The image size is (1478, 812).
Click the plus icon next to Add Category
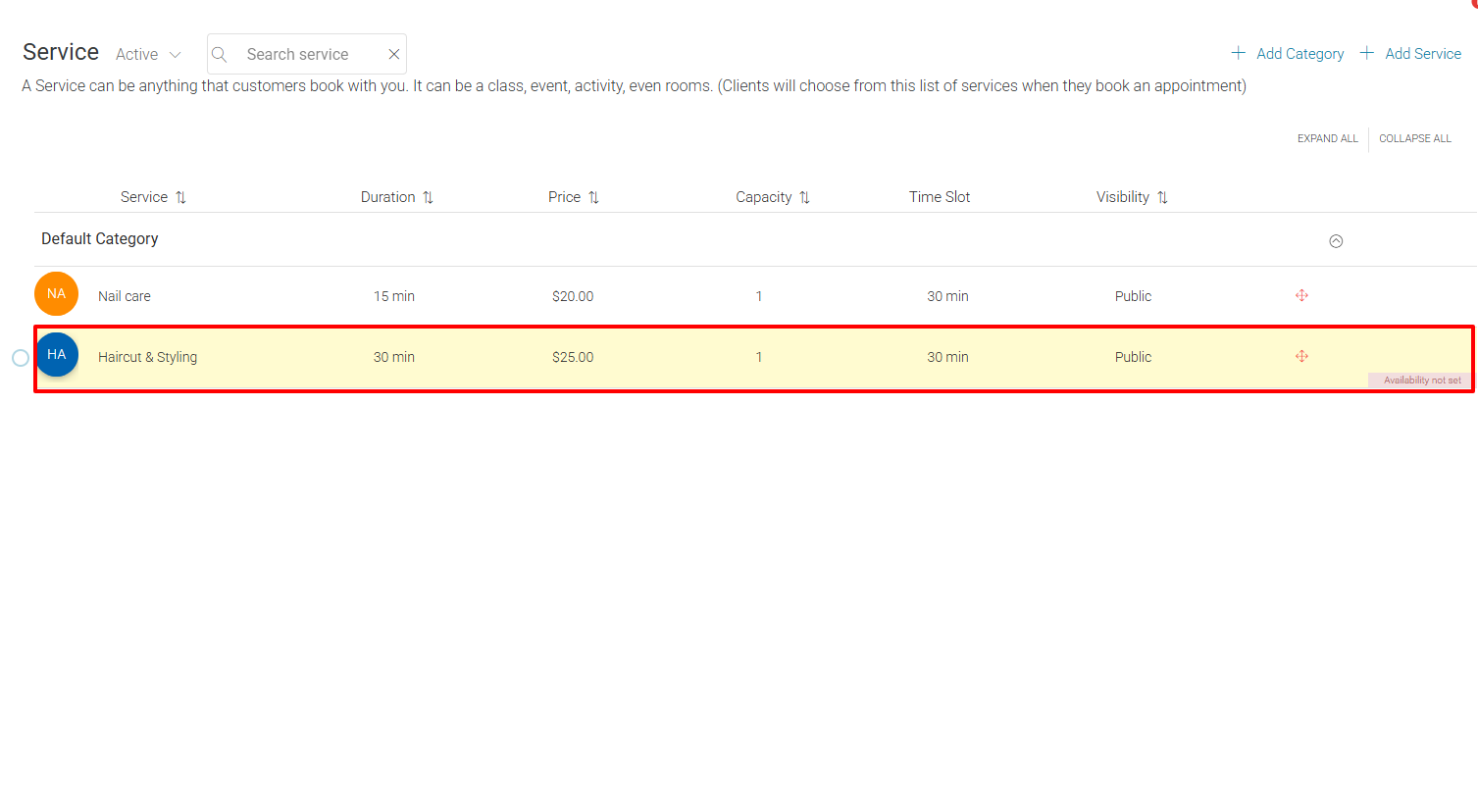click(x=1237, y=53)
